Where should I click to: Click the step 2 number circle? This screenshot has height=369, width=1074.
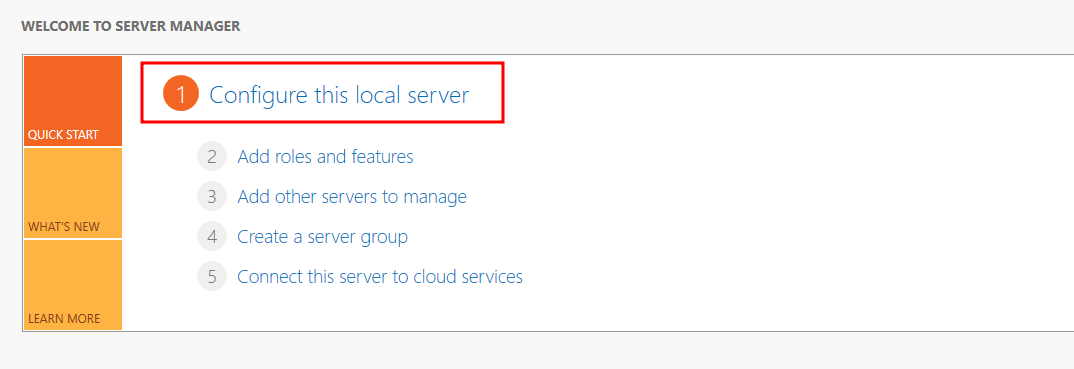(212, 157)
